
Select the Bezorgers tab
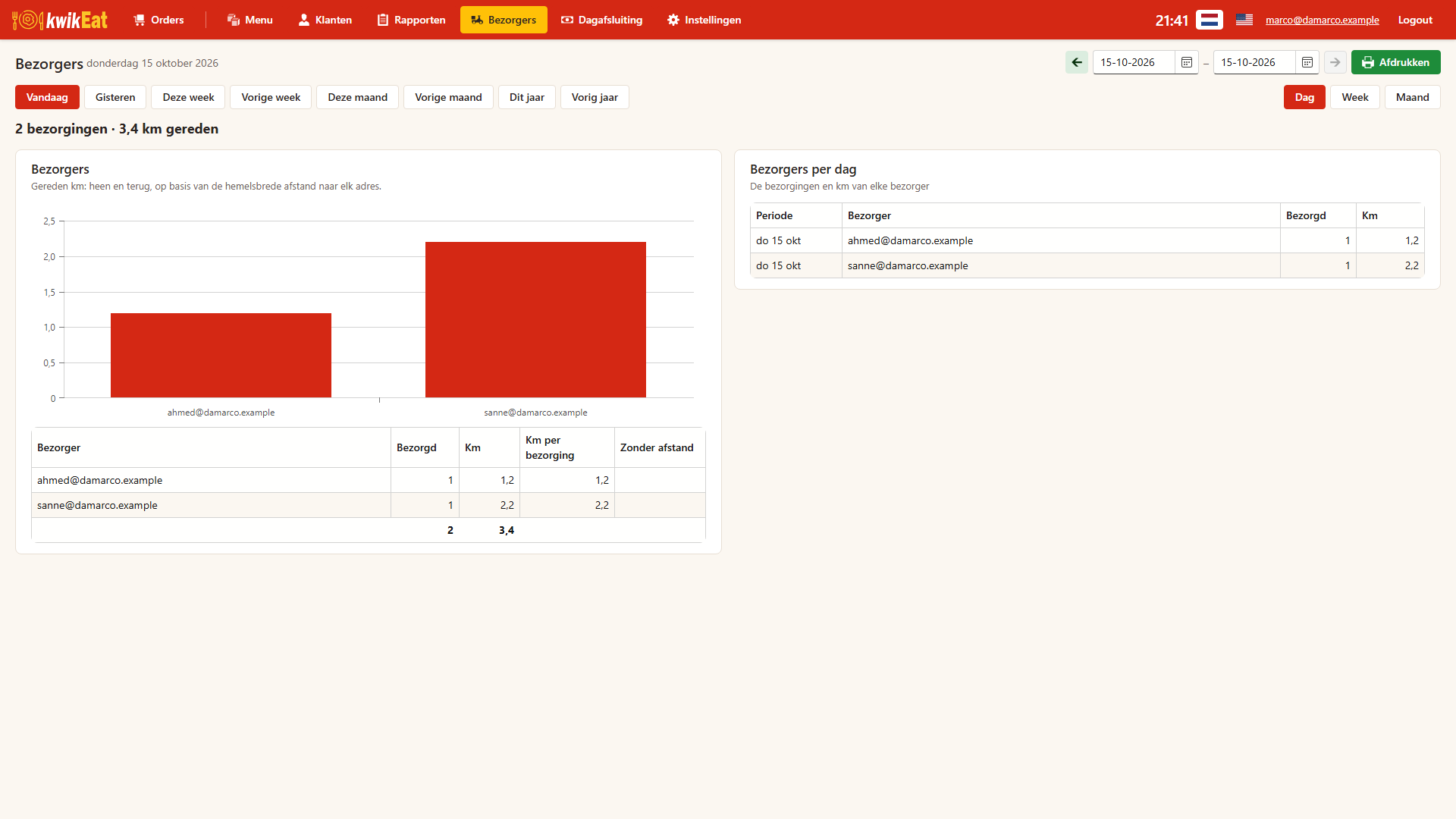click(x=504, y=20)
